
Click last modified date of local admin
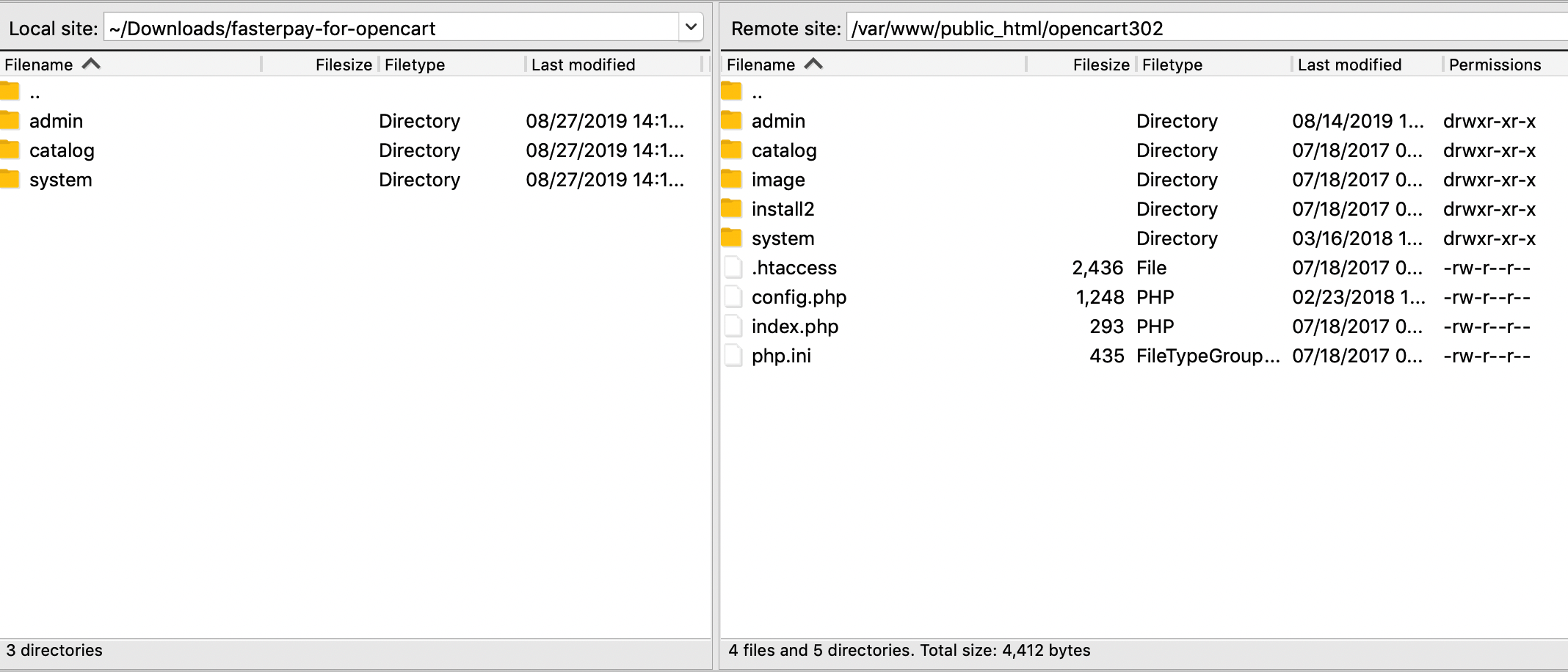(x=605, y=121)
